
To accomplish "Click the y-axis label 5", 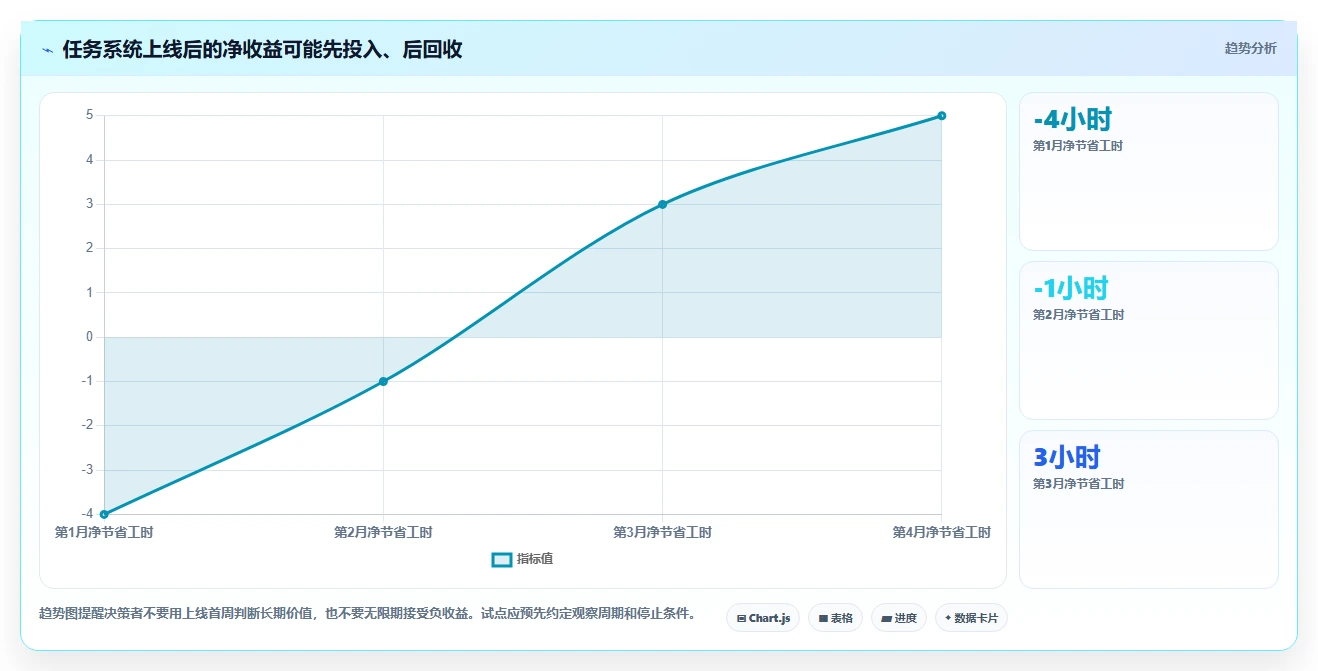I will pos(90,116).
